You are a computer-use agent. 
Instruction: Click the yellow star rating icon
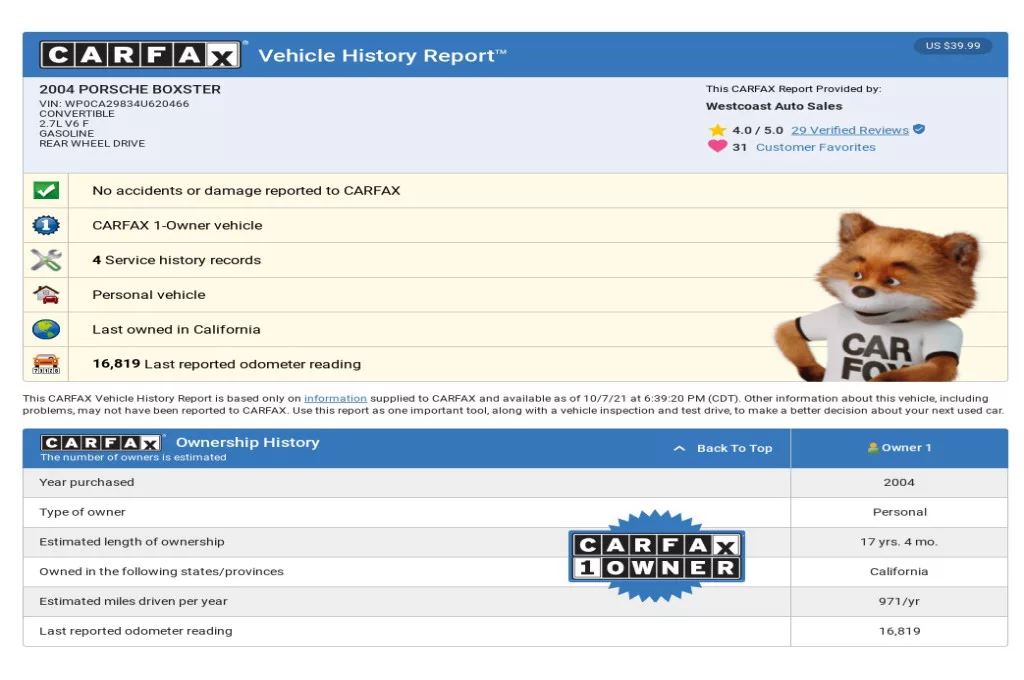tap(717, 130)
